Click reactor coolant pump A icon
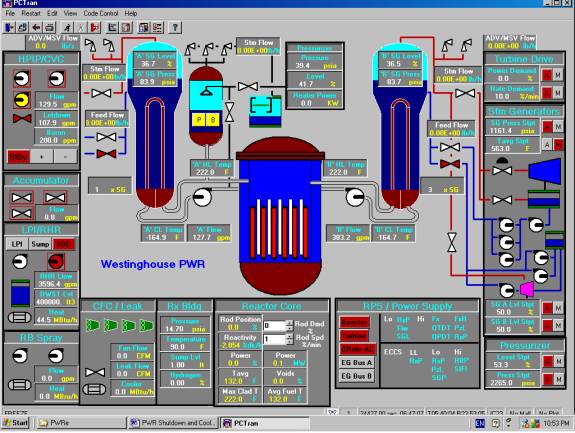The image size is (575, 433). point(202,198)
